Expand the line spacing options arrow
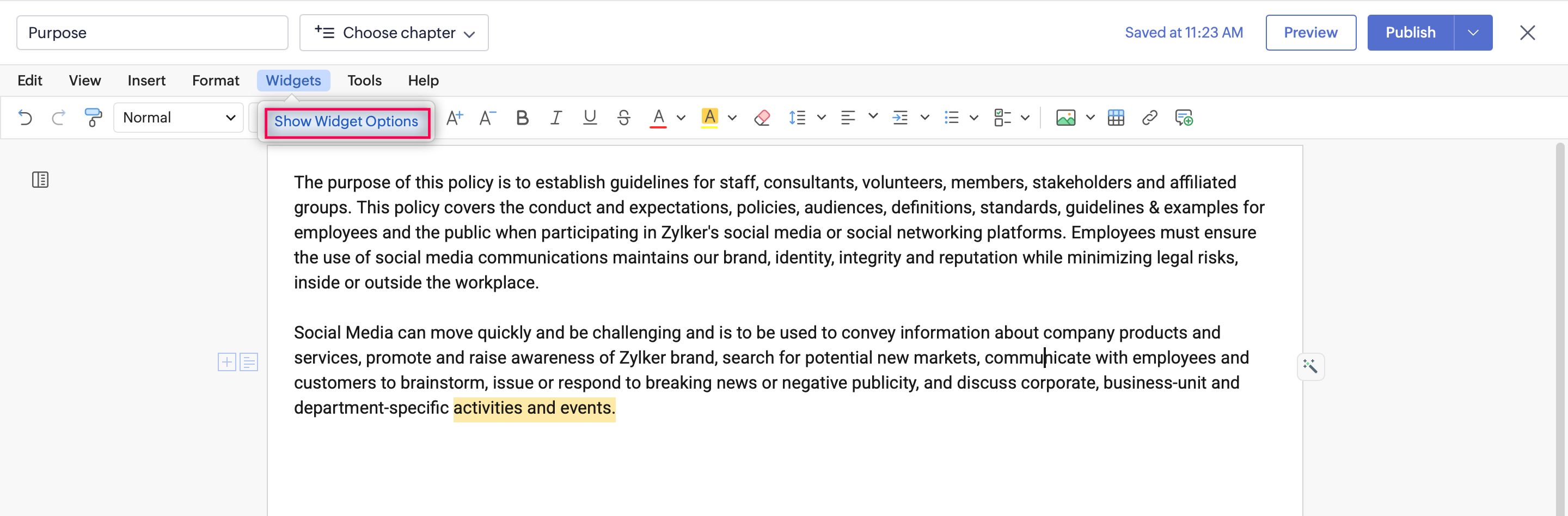The height and width of the screenshot is (516, 1568). click(821, 118)
